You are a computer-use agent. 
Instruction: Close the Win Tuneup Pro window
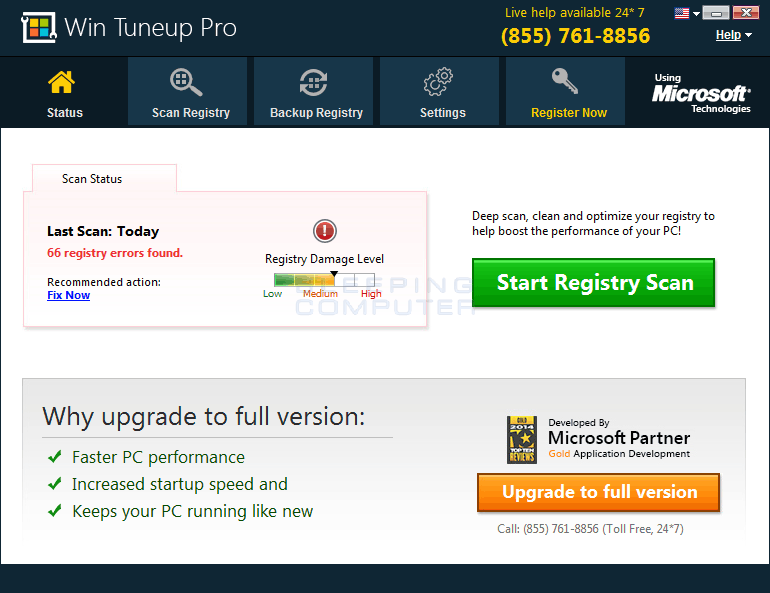click(x=746, y=13)
